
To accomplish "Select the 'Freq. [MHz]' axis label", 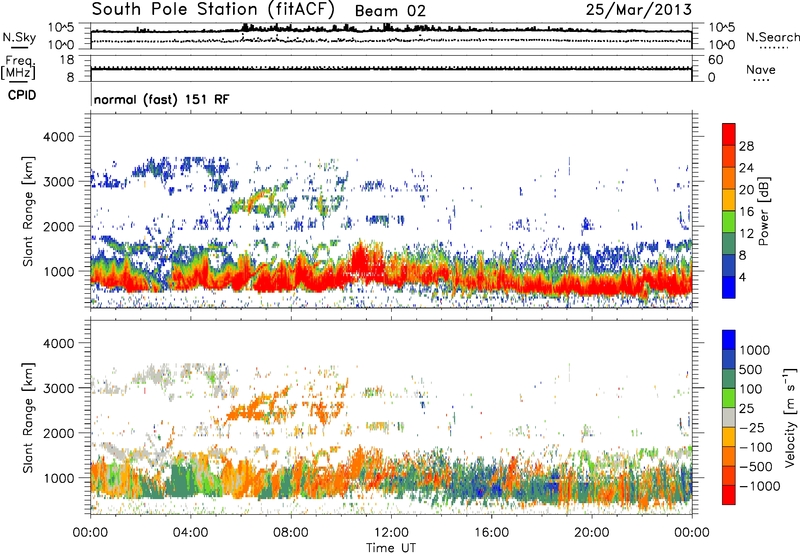I will click(x=19, y=68).
